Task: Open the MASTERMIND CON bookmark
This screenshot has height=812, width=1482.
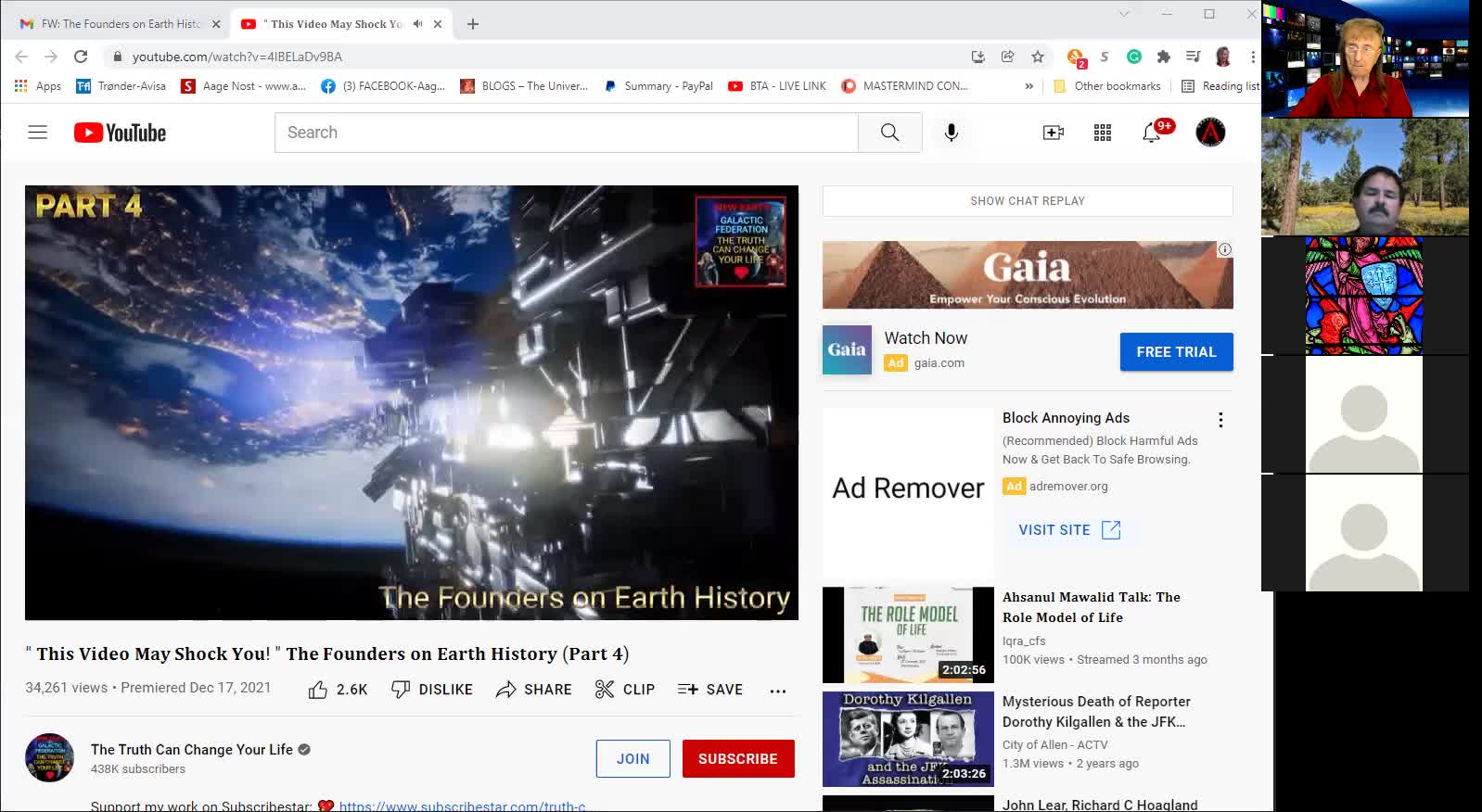Action: click(904, 86)
